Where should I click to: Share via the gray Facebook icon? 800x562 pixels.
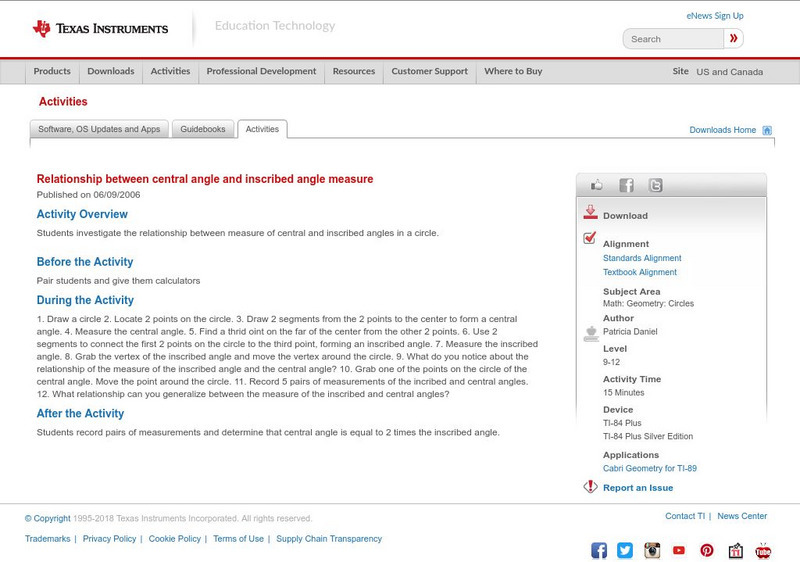[x=626, y=185]
